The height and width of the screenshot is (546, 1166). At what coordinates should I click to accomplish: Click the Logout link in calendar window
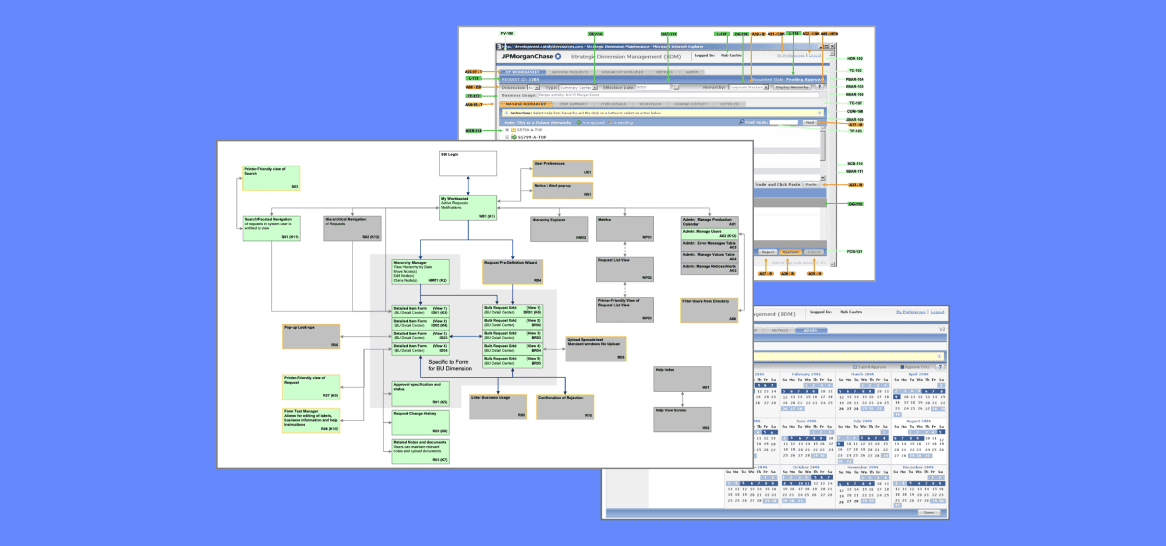tap(936, 313)
